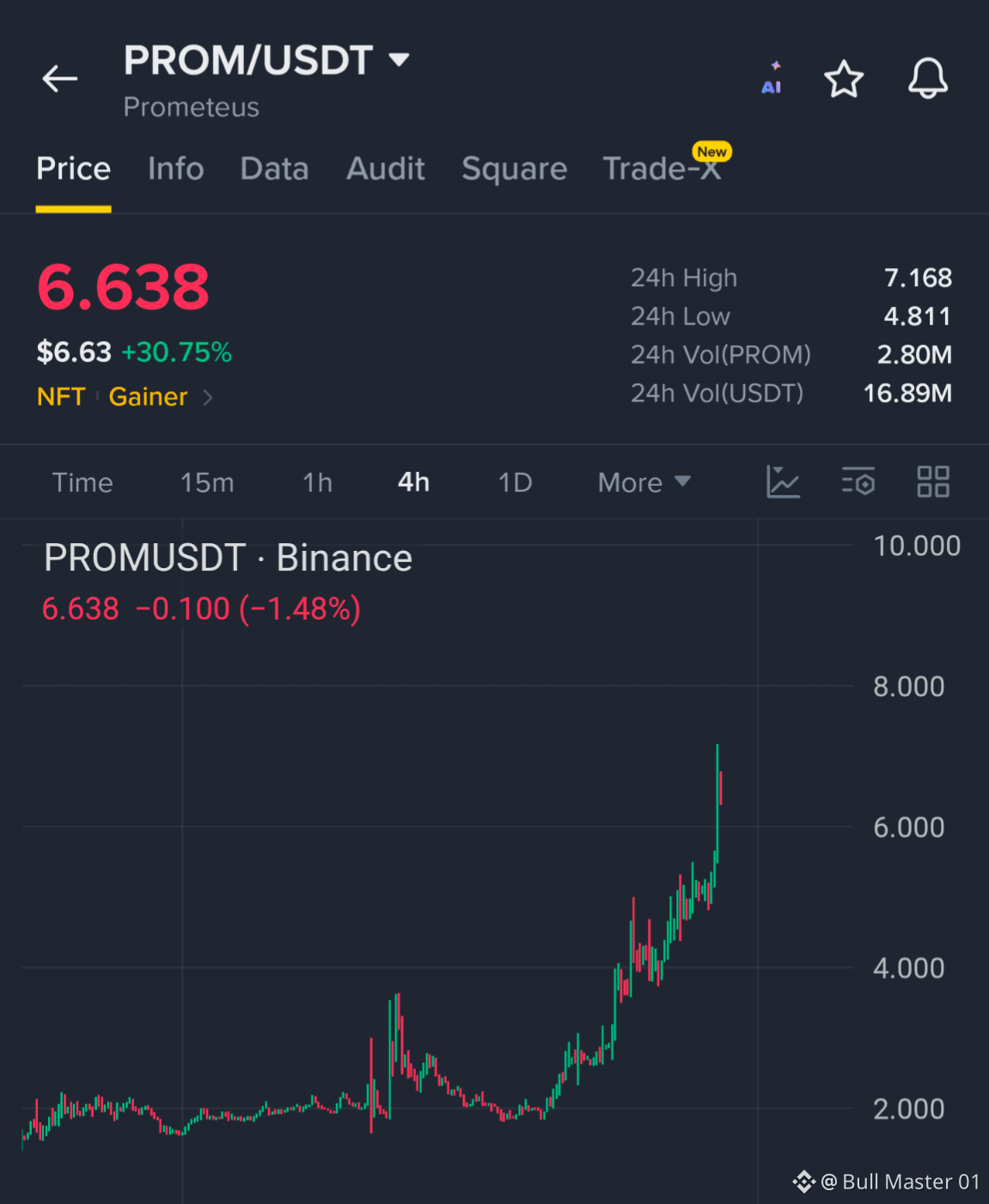Switch to the Price tab
Screen dimensions: 989x1204
click(73, 168)
